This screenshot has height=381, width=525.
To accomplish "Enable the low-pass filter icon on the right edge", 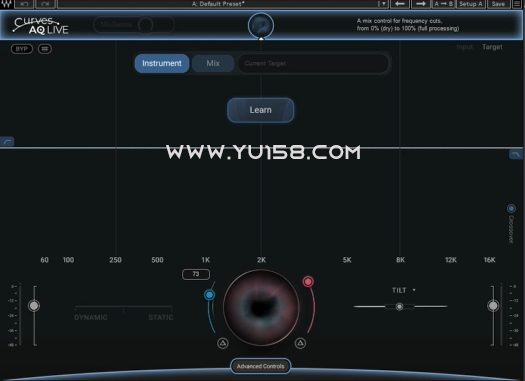I will (x=516, y=154).
